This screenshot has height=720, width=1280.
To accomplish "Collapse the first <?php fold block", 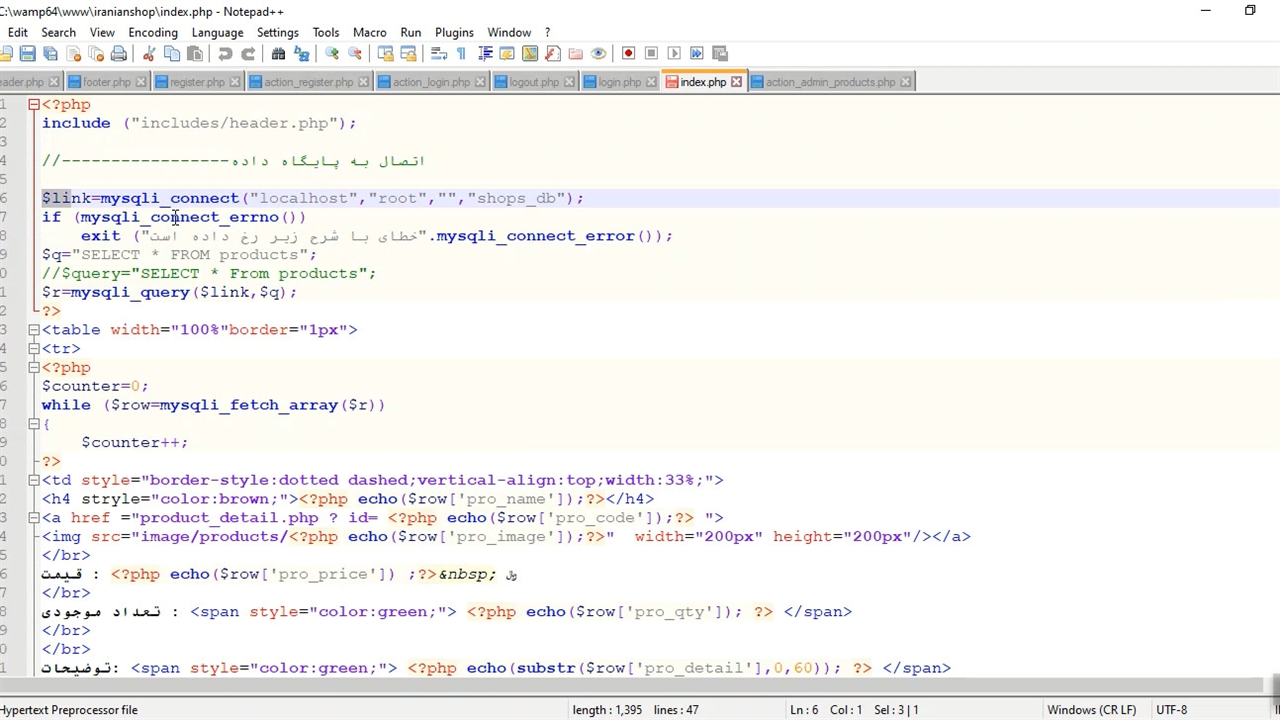I will pyautogui.click(x=34, y=105).
